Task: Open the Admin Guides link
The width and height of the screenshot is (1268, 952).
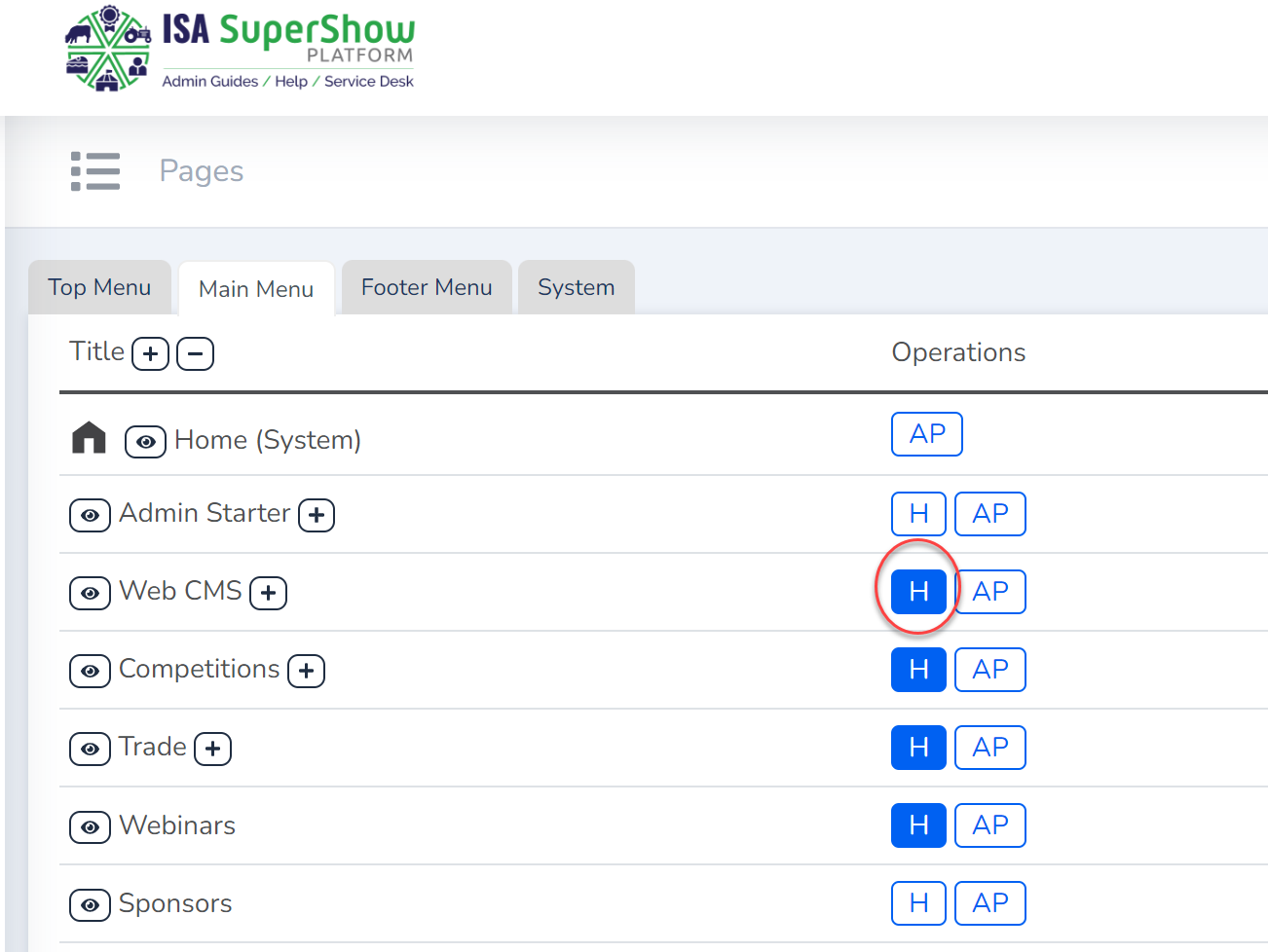Action: coord(209,82)
